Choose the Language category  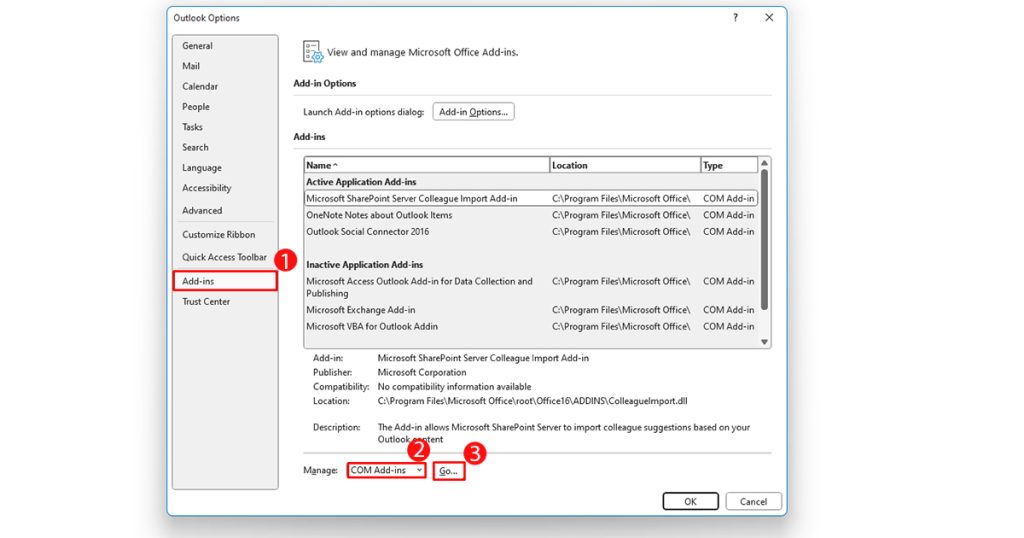[x=202, y=168]
